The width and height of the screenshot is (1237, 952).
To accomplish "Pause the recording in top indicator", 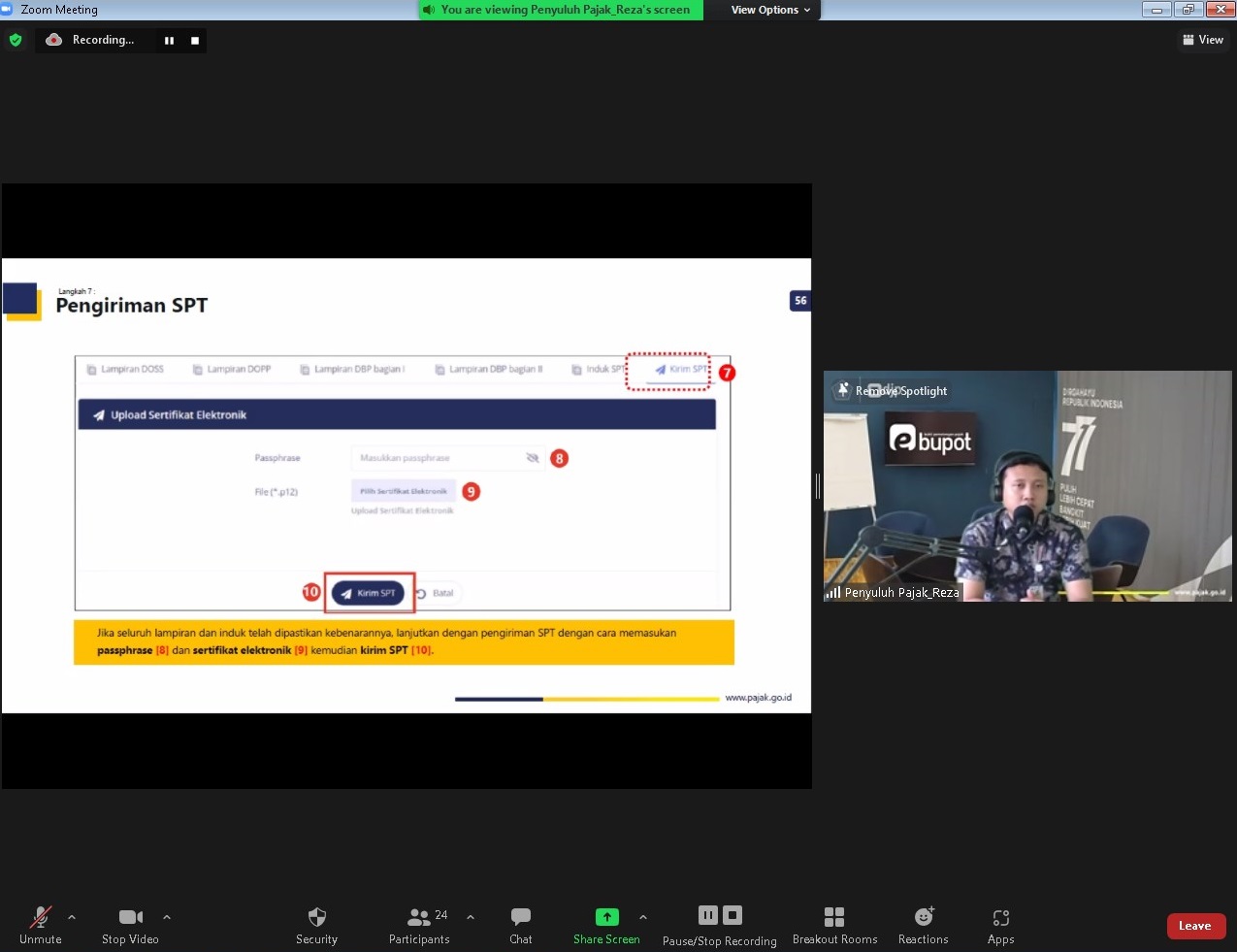I will 170,41.
